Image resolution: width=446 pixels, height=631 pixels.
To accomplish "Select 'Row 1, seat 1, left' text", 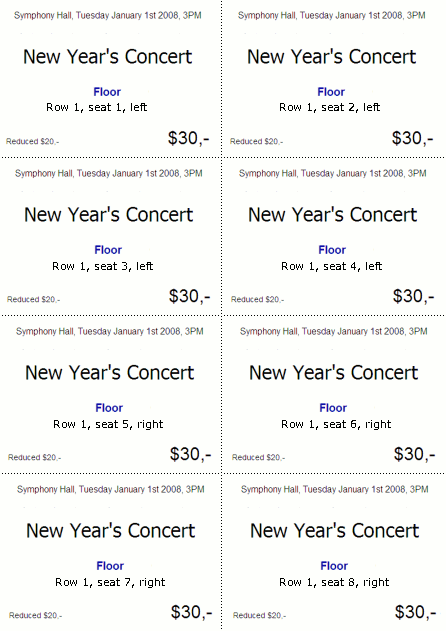I will point(97,107).
